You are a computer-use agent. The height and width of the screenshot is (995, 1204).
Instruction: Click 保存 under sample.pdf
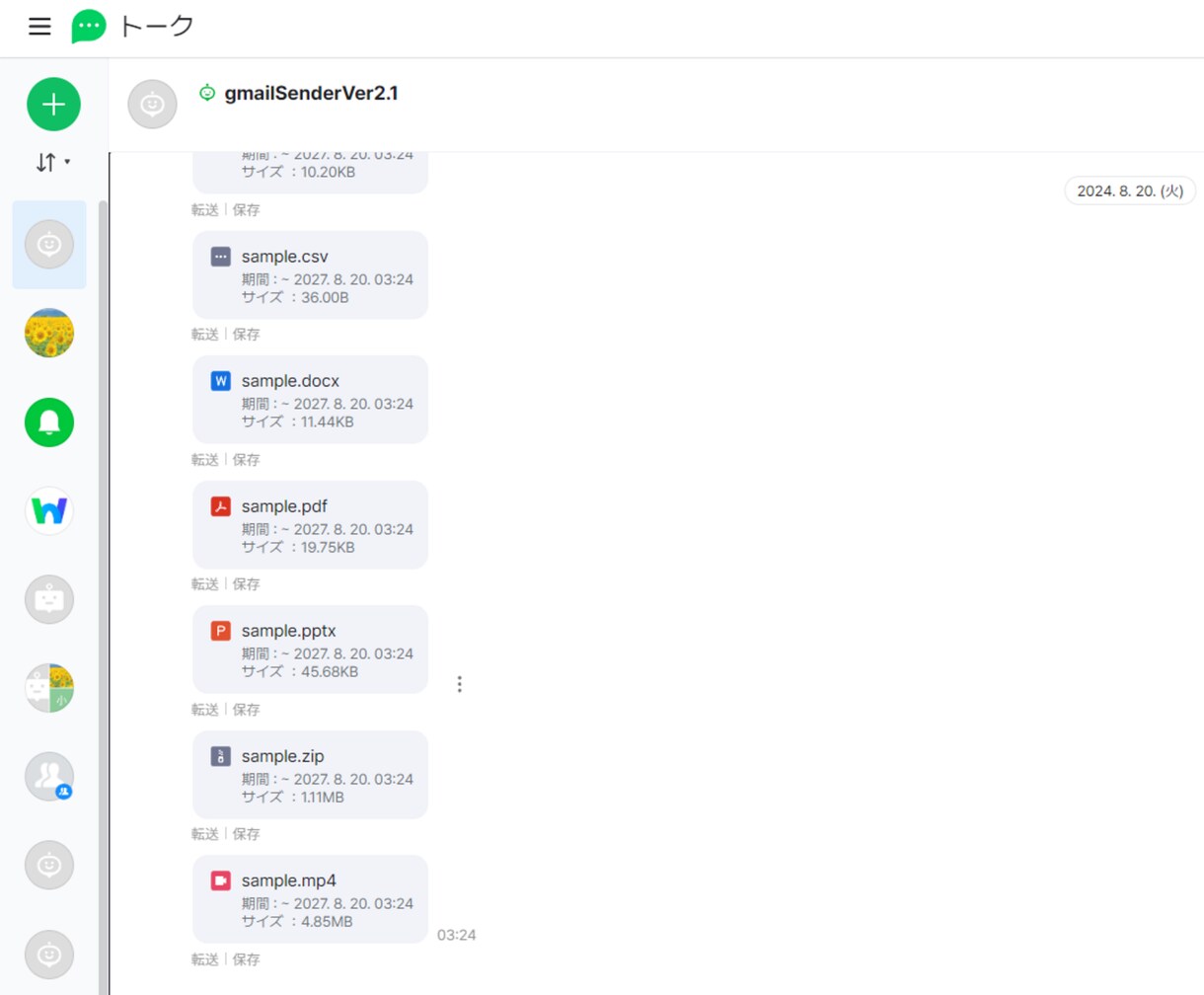pyautogui.click(x=247, y=584)
